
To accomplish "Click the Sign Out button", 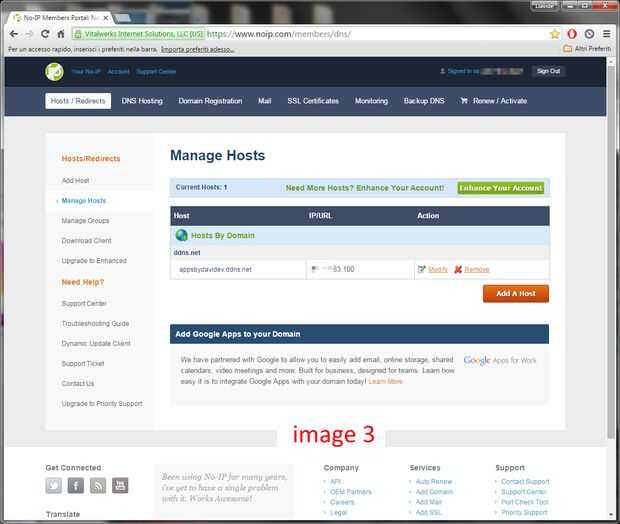I will point(548,71).
